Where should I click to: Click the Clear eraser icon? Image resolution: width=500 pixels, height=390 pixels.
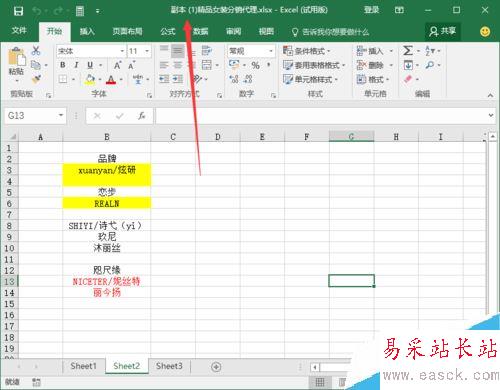[x=408, y=79]
